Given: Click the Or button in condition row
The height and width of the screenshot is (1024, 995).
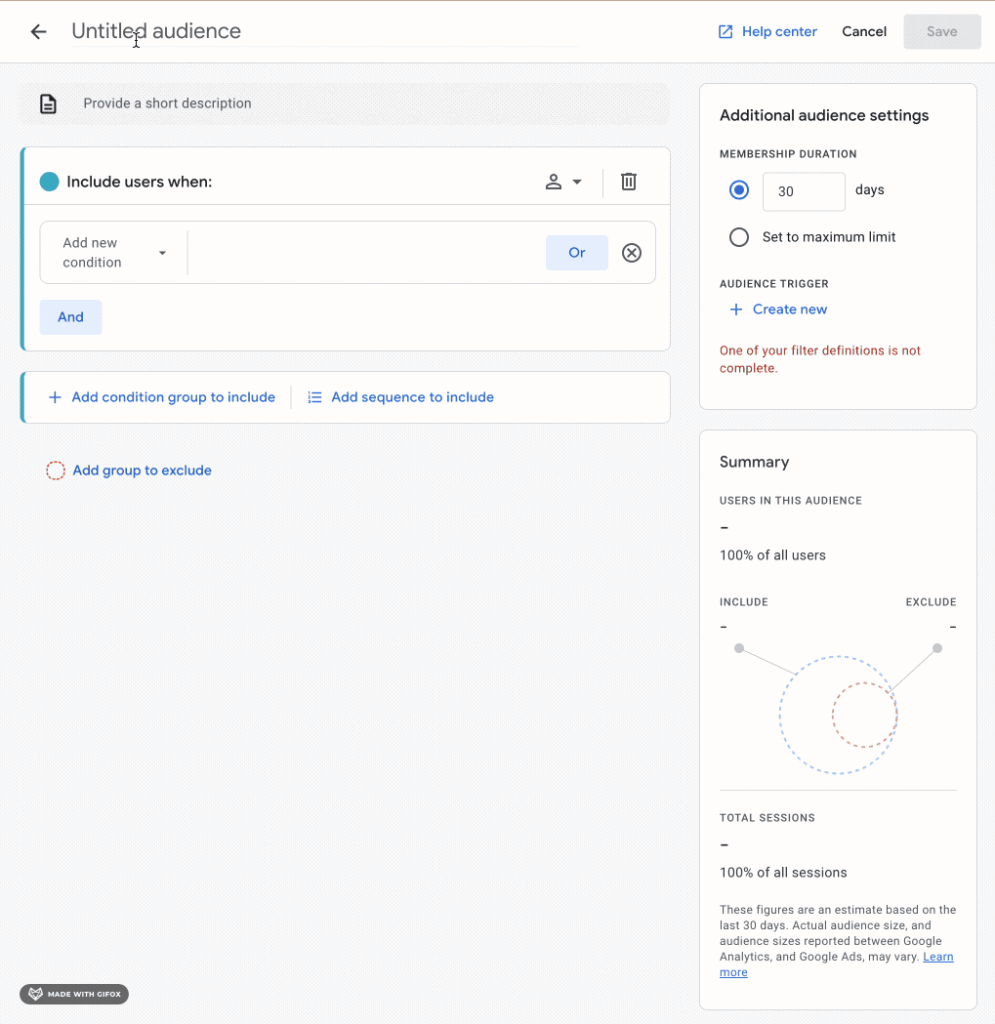Looking at the screenshot, I should (576, 253).
